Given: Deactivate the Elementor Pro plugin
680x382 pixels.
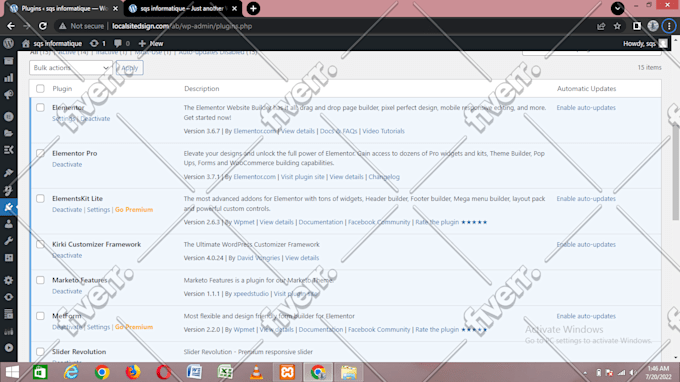Looking at the screenshot, I should pyautogui.click(x=67, y=164).
